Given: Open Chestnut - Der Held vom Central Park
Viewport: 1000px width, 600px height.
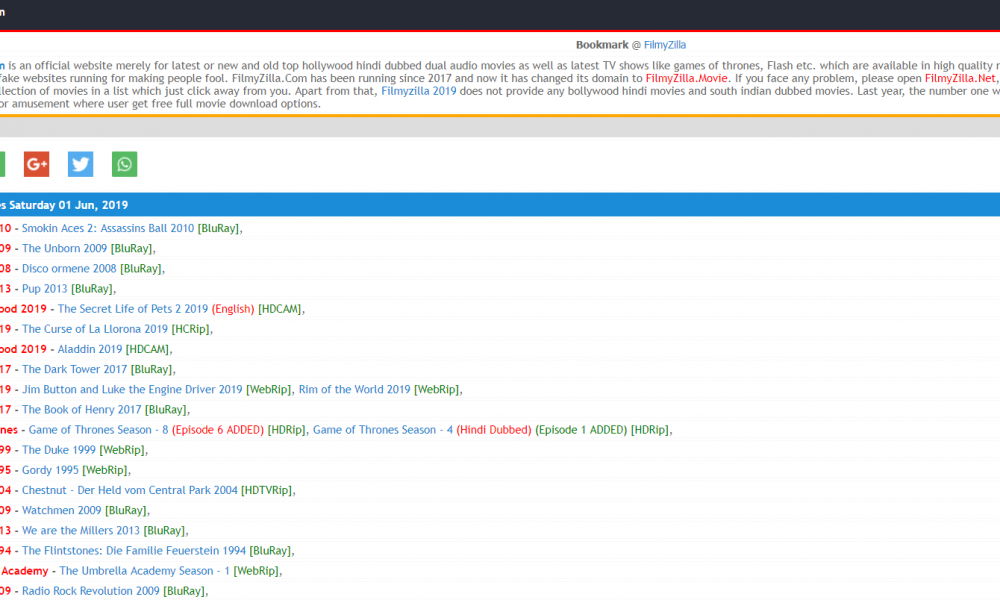Looking at the screenshot, I should coord(129,490).
